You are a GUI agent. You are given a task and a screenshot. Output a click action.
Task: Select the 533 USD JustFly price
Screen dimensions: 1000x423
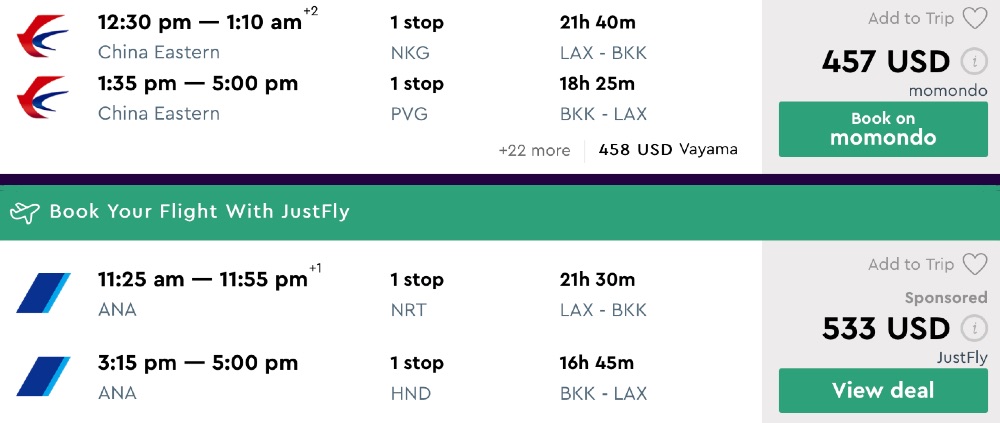click(885, 328)
